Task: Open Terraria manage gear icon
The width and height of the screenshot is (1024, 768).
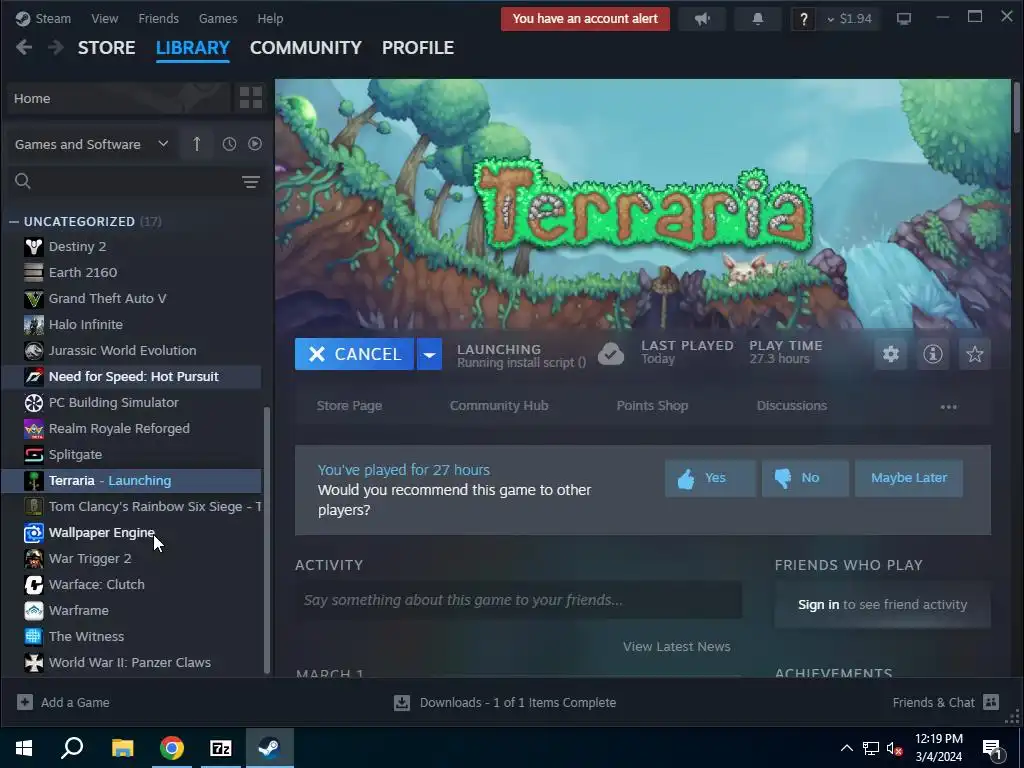Action: pos(891,354)
